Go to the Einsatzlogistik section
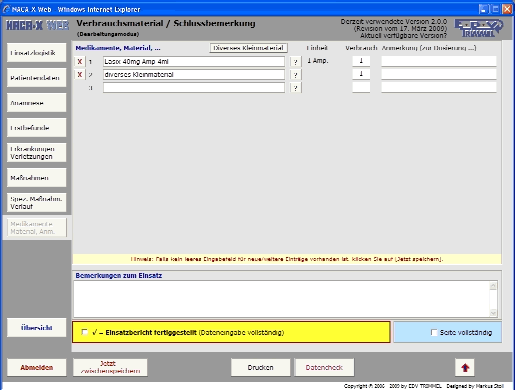 point(37,53)
